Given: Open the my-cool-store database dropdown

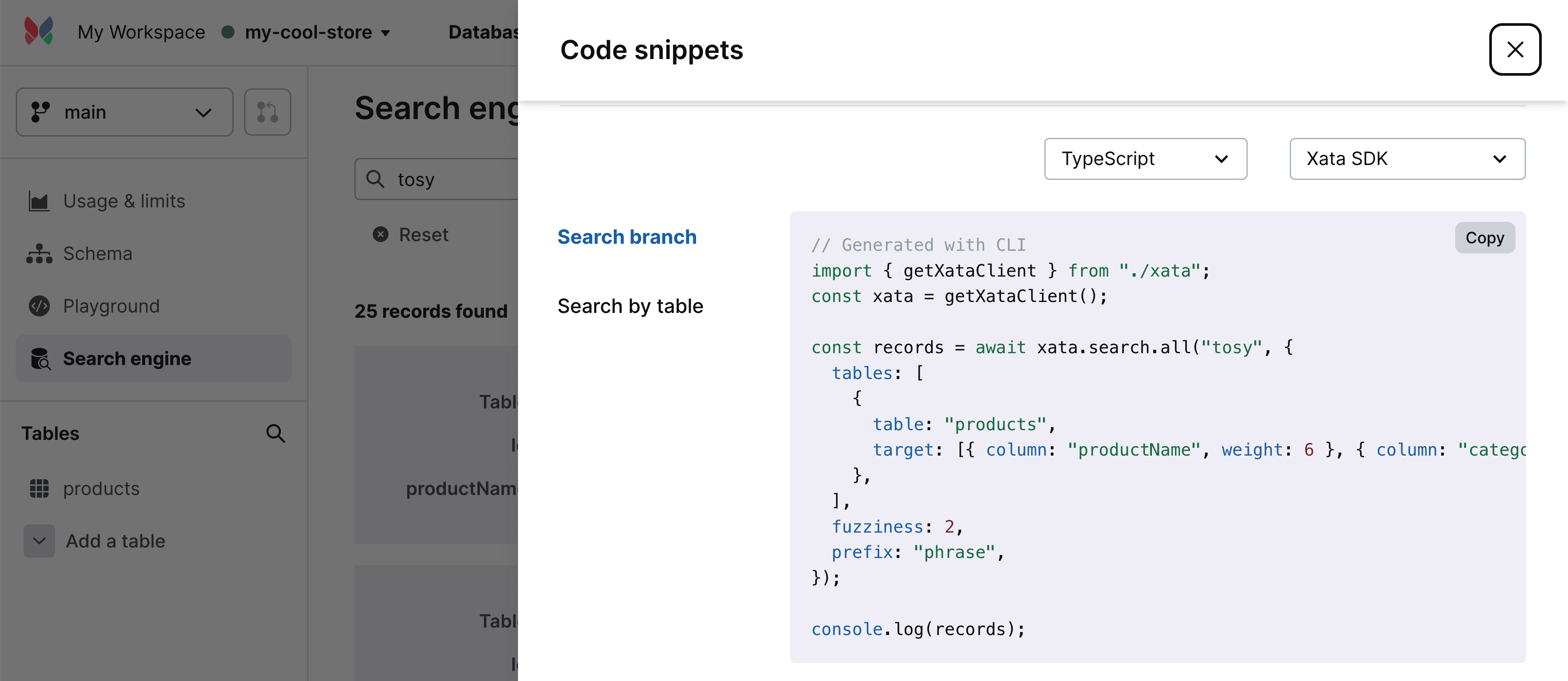Looking at the screenshot, I should coord(317,32).
